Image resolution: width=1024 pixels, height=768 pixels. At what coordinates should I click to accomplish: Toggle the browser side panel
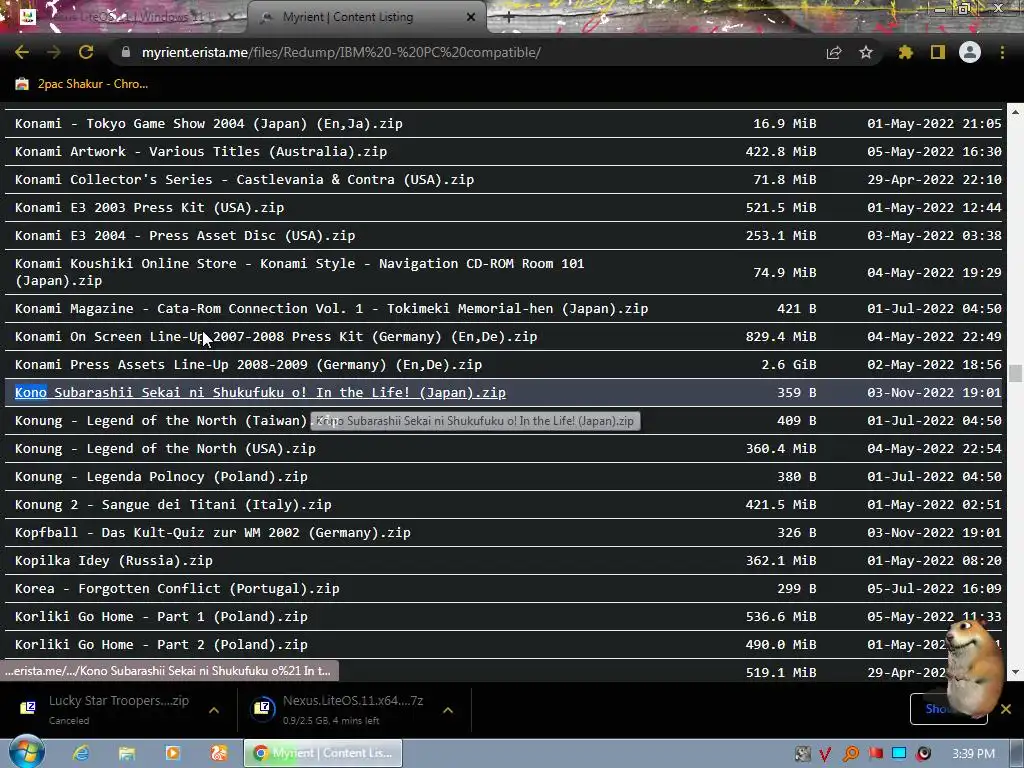coord(938,52)
